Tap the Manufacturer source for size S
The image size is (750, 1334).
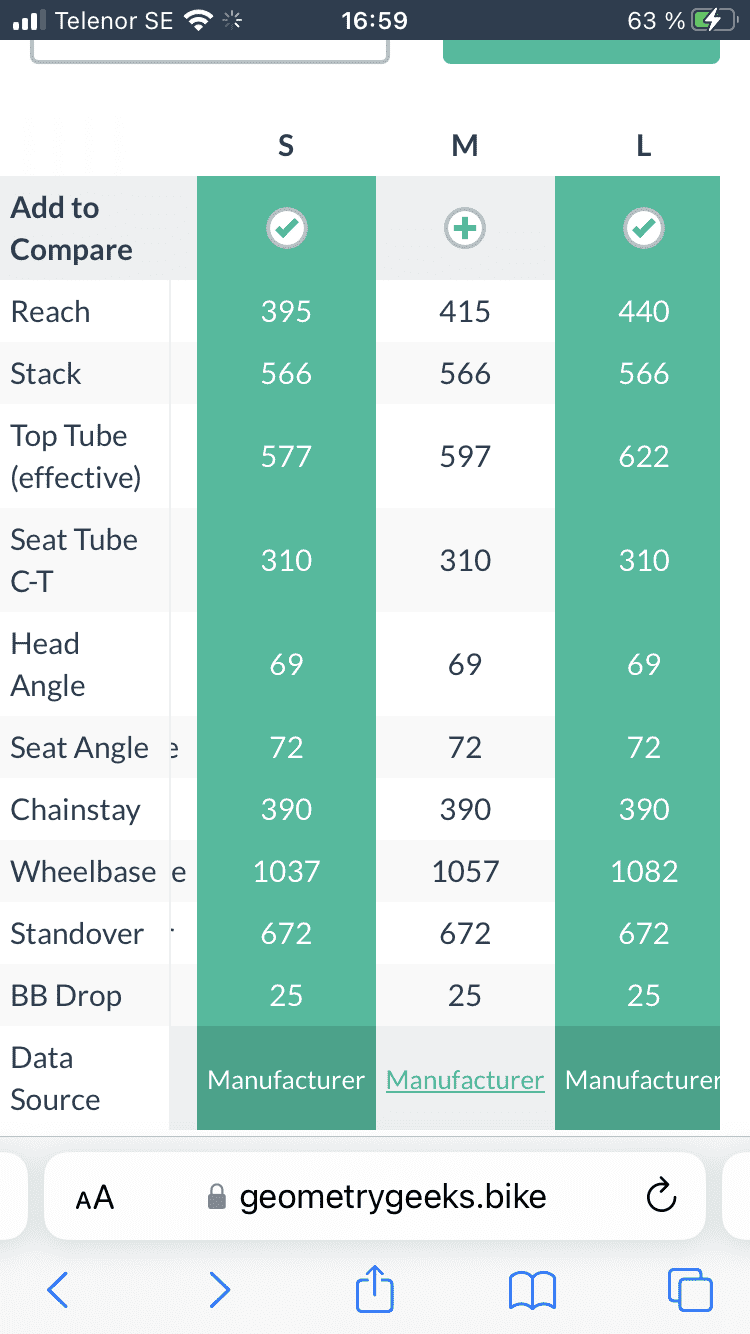pos(286,1080)
